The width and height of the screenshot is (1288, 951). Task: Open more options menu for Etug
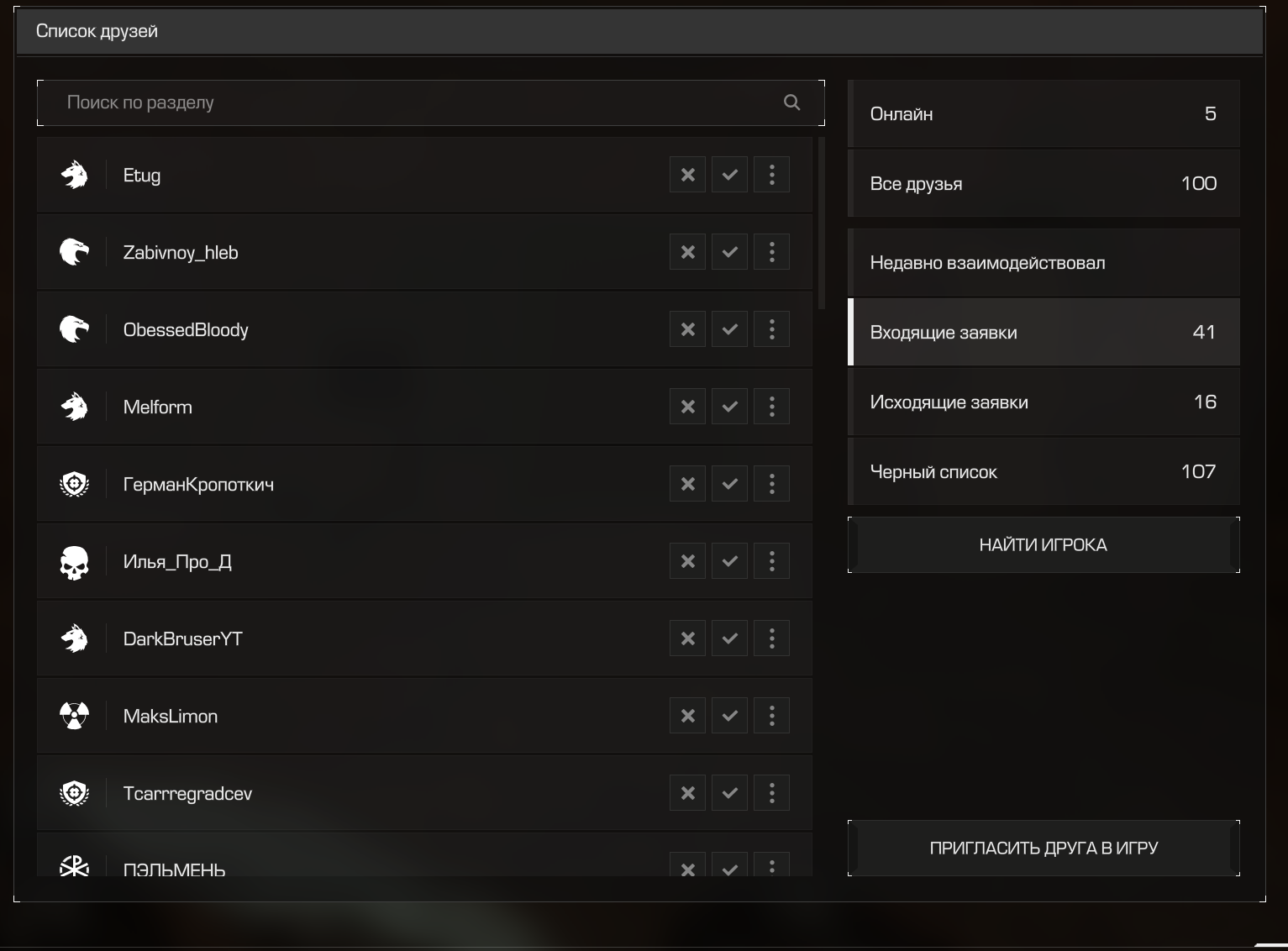(771, 175)
